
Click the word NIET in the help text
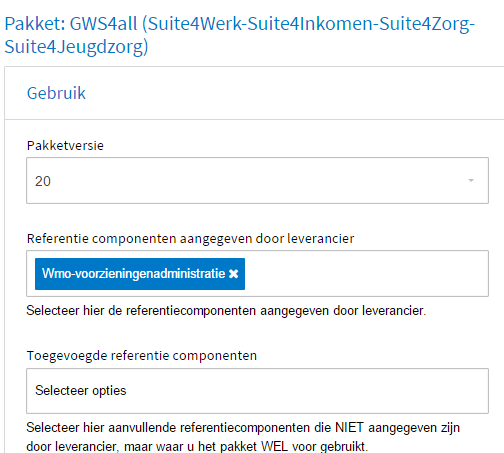click(x=349, y=427)
